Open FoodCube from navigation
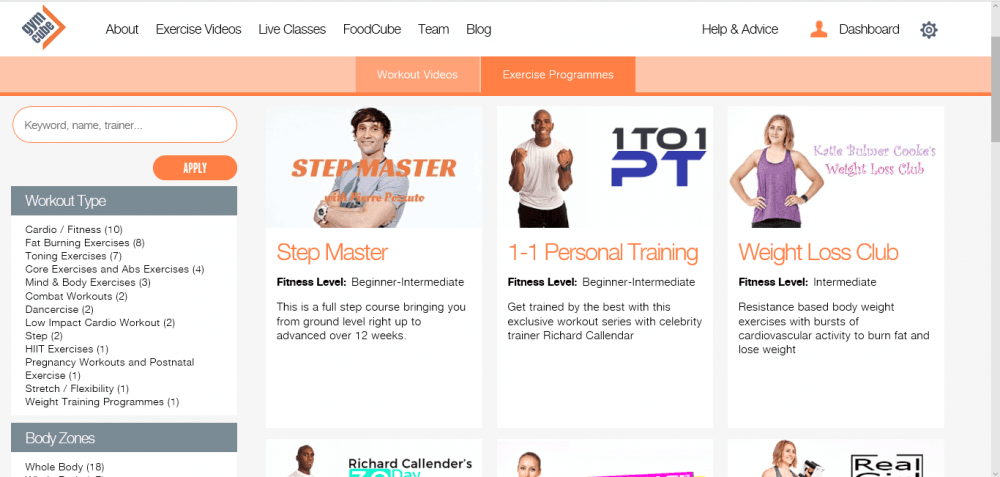Viewport: 1000px width, 477px height. [372, 29]
